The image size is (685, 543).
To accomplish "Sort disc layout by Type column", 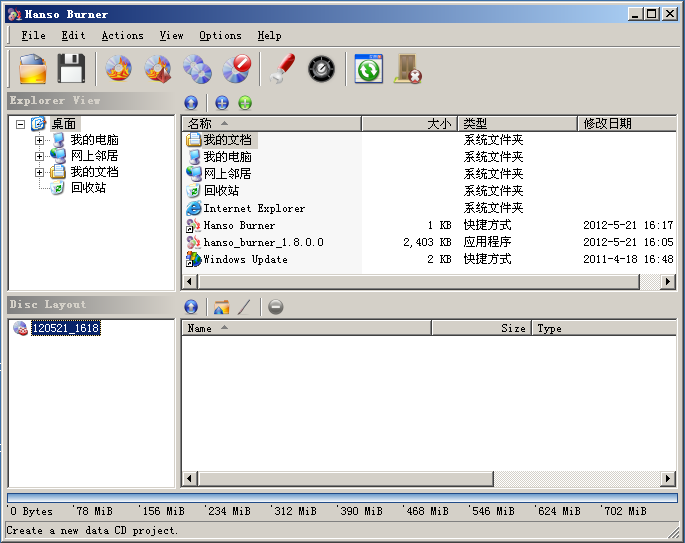I will point(604,328).
